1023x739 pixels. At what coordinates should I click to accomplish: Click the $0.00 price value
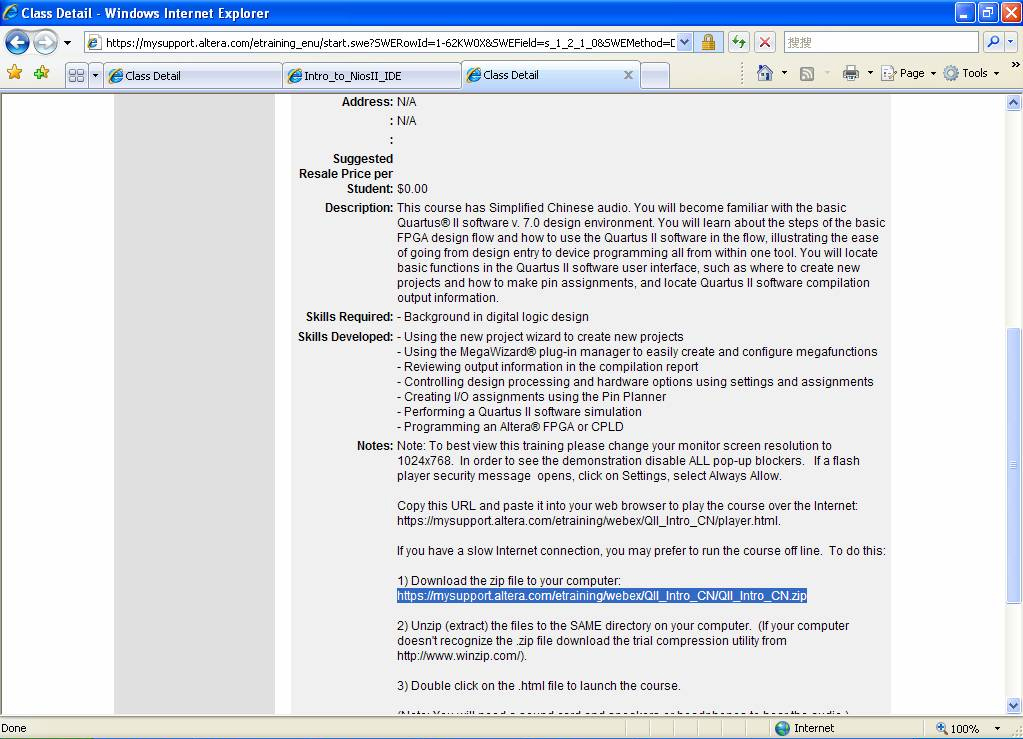click(412, 189)
